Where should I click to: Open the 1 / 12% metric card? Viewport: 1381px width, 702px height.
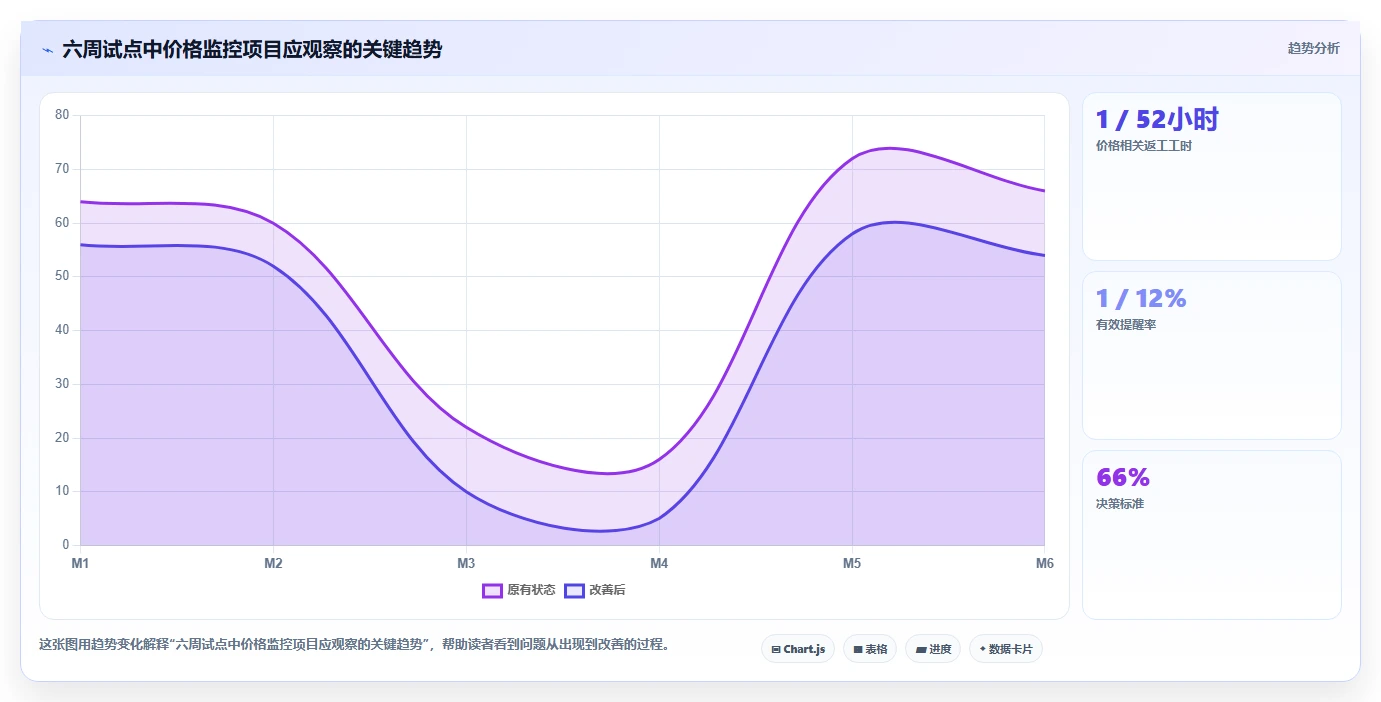click(1212, 355)
